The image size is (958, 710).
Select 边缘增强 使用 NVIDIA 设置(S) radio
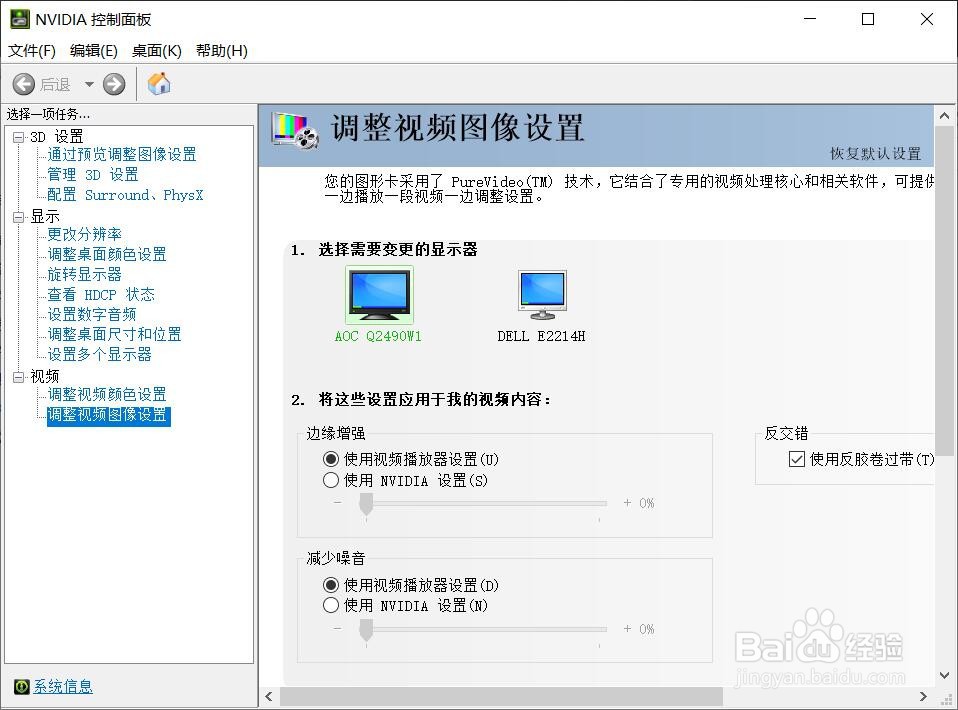pyautogui.click(x=331, y=481)
